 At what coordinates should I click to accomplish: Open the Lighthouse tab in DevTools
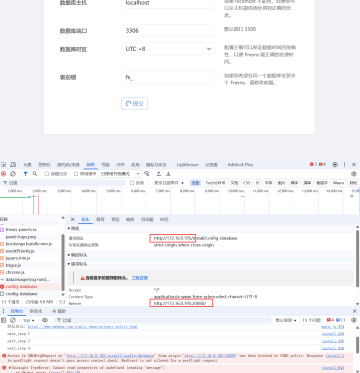[187, 165]
